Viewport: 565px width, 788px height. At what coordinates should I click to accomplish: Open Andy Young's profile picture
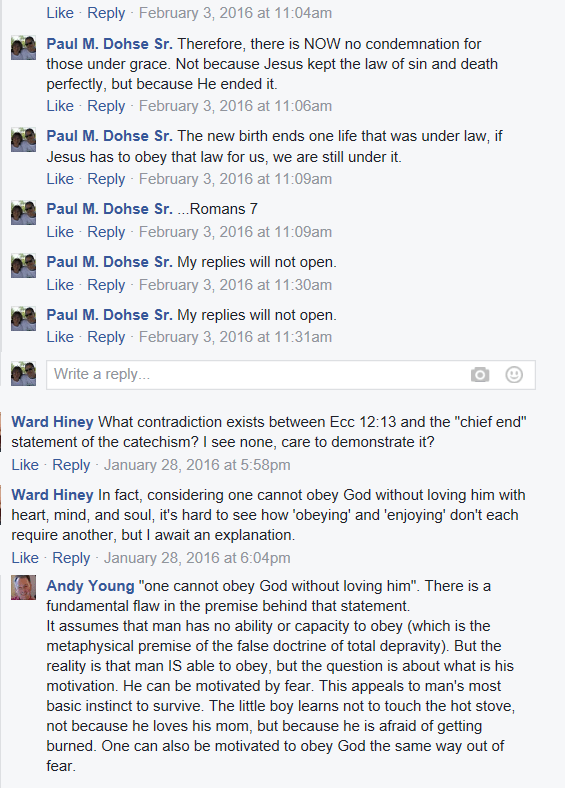point(24,587)
